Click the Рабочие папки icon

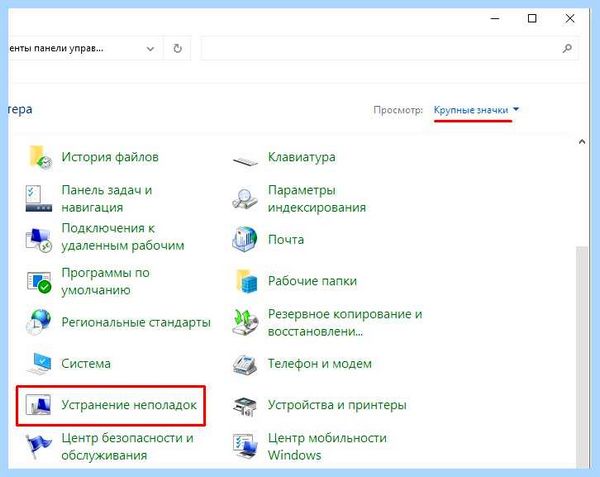pos(246,281)
